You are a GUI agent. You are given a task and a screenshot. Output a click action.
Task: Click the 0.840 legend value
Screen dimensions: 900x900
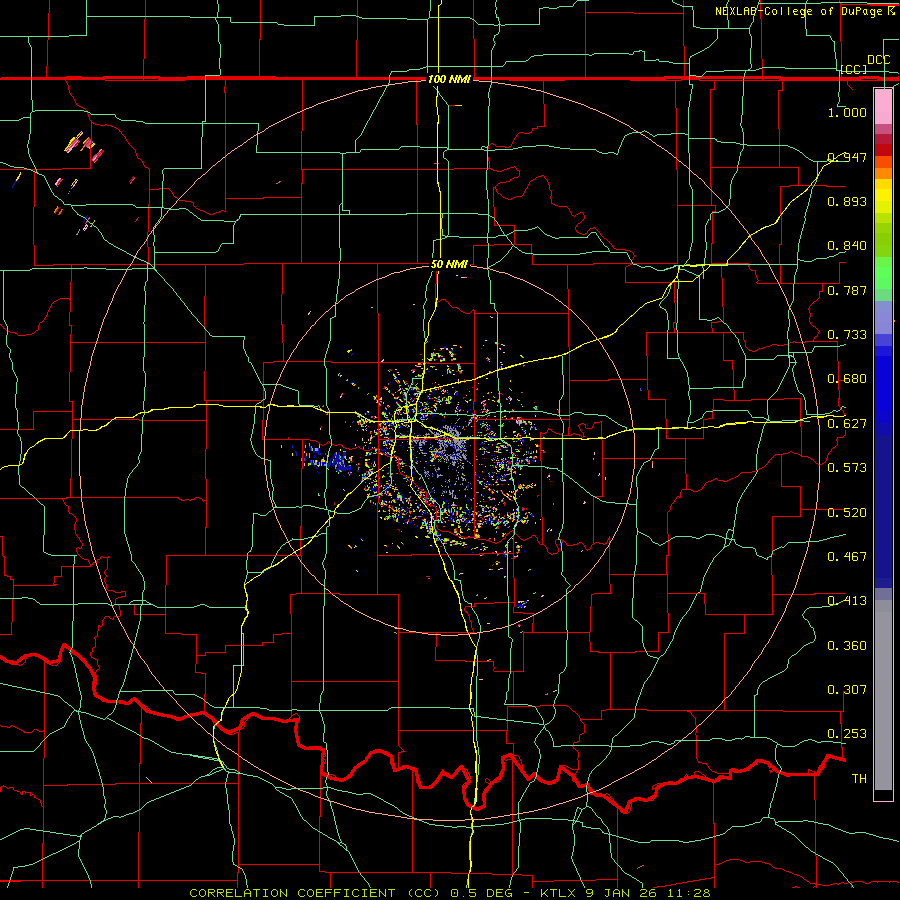coord(847,246)
